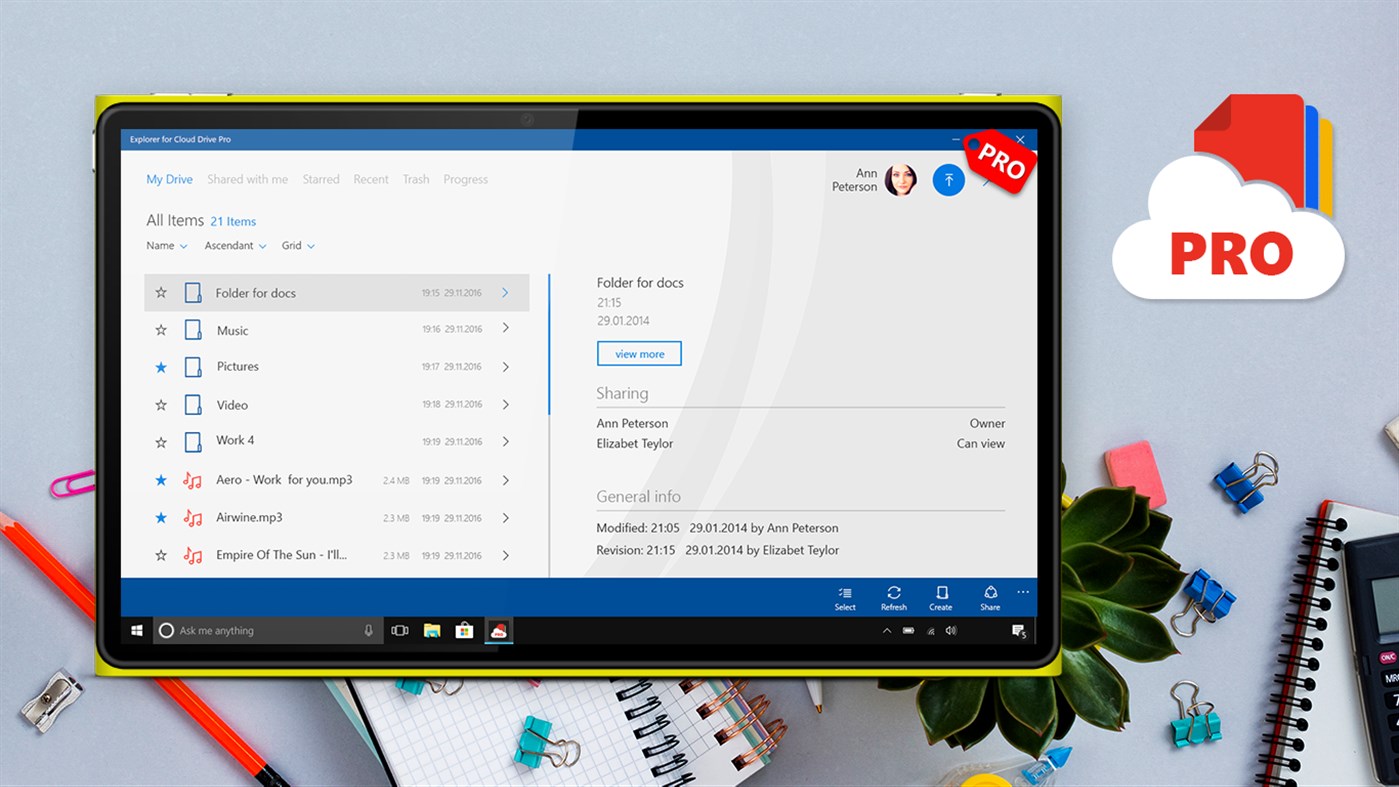Click the folder icon beside Folder for docs
1399x787 pixels.
[x=192, y=292]
